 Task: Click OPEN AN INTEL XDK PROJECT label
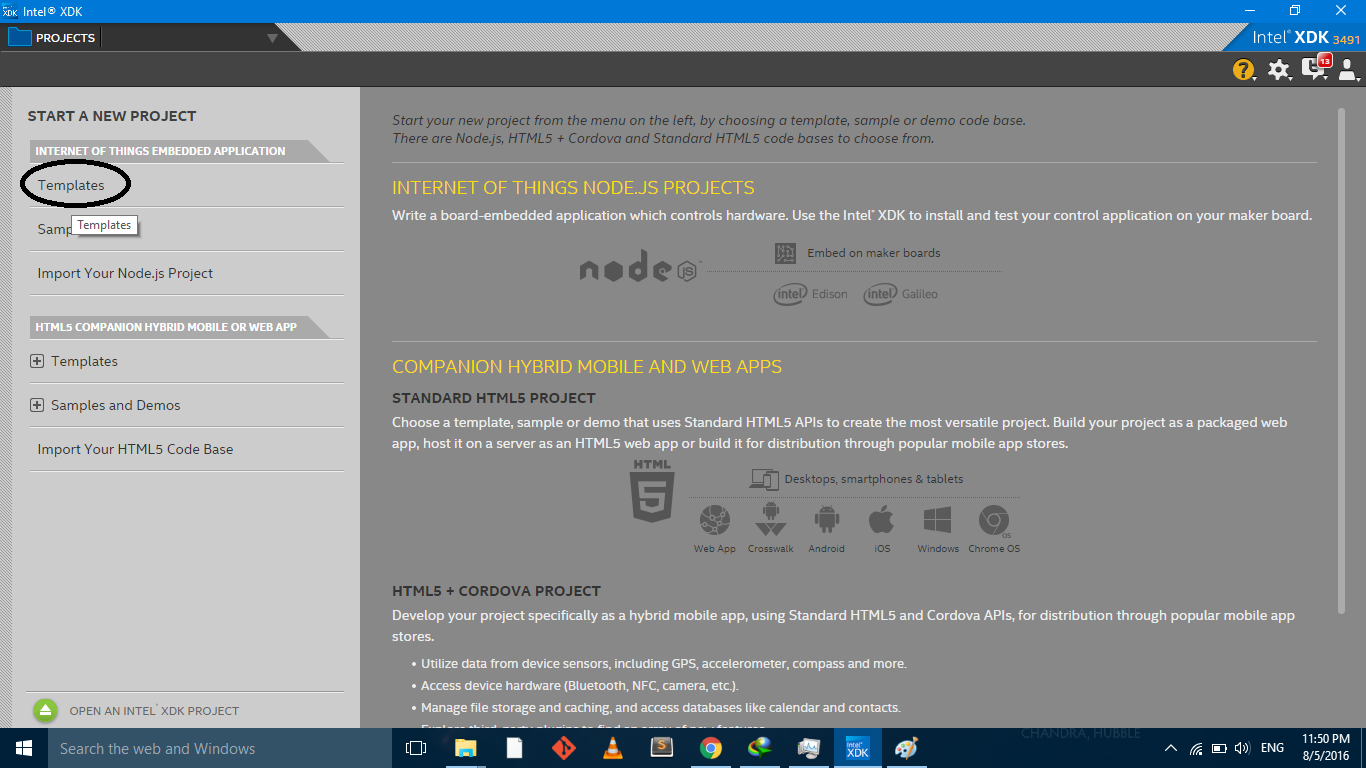[154, 711]
